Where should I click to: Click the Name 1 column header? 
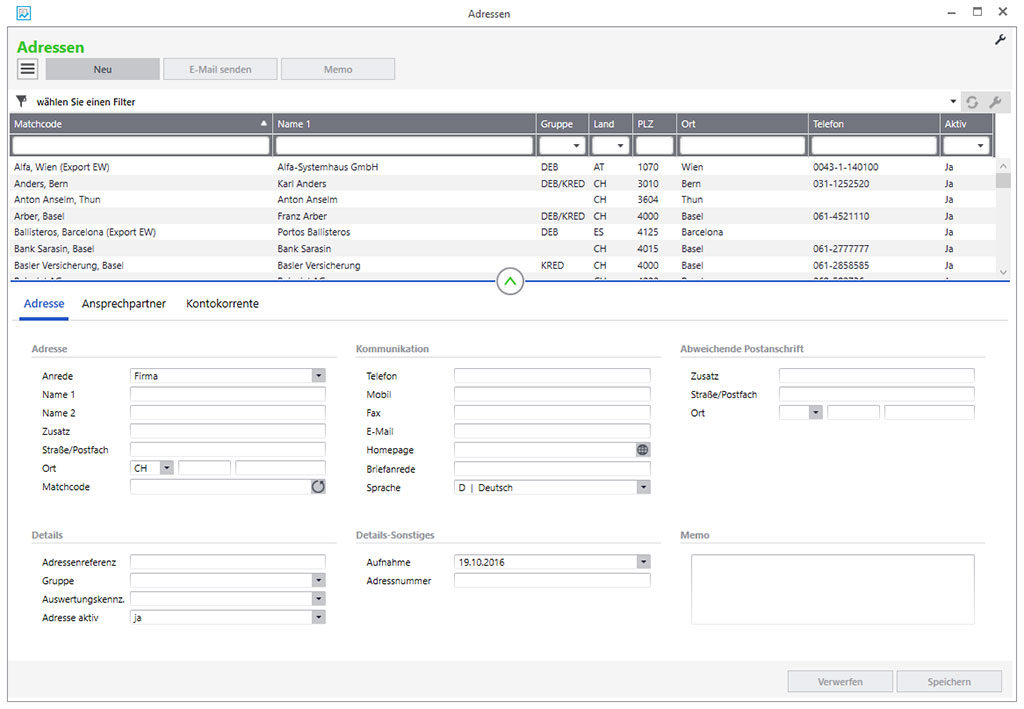coord(404,123)
